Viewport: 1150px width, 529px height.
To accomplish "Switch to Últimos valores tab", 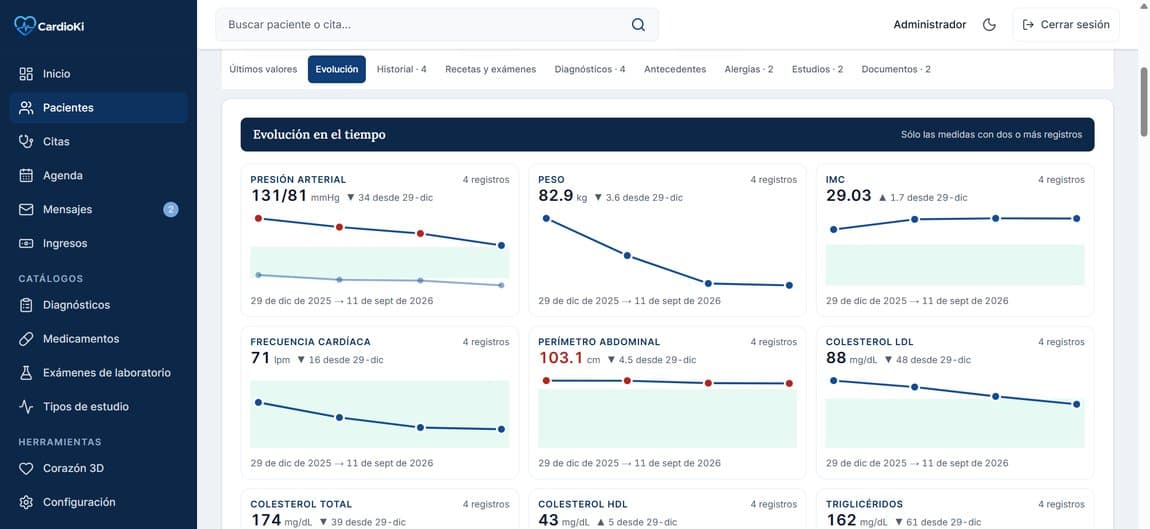I will pyautogui.click(x=263, y=69).
